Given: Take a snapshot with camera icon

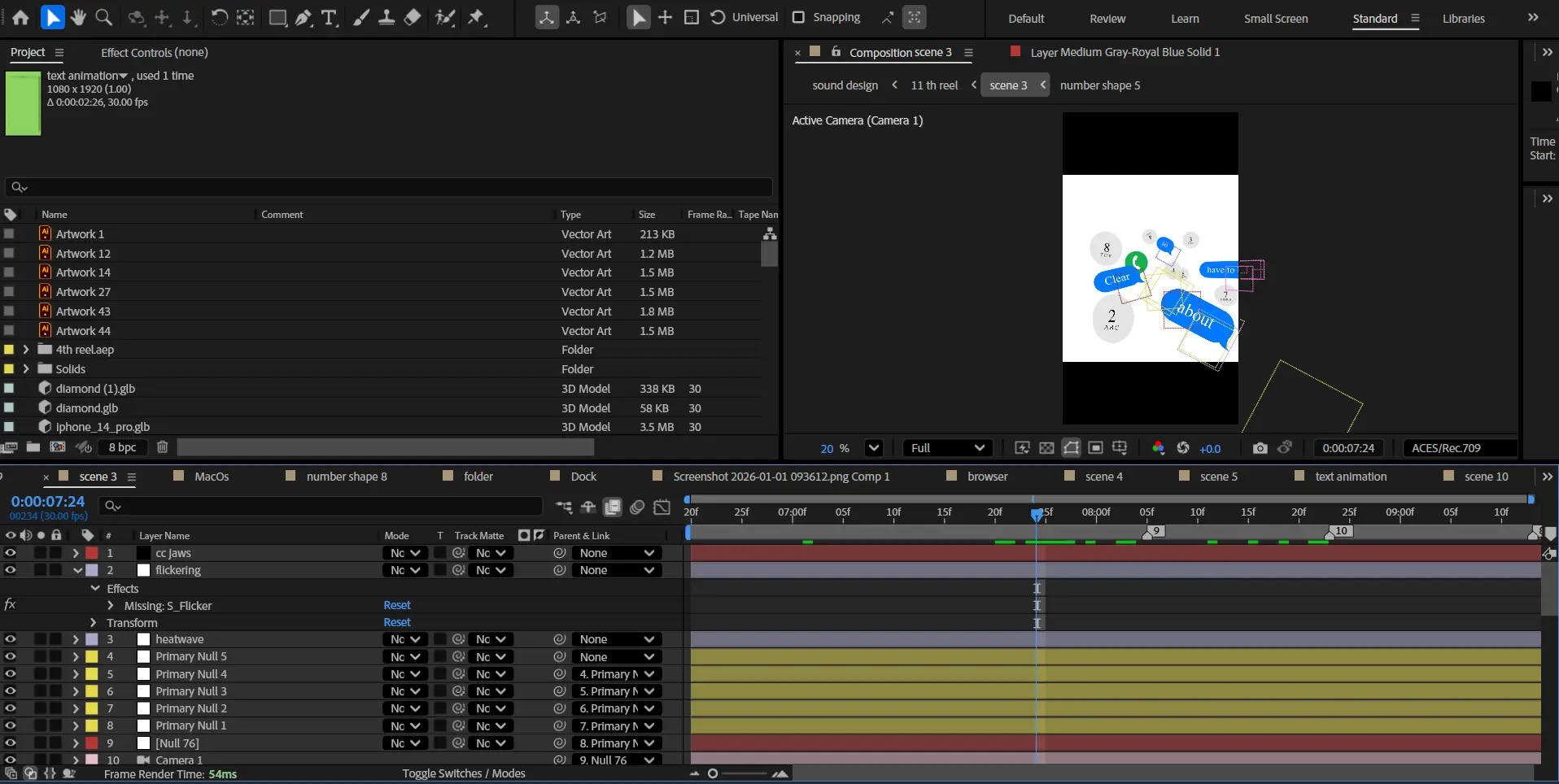Looking at the screenshot, I should point(1260,448).
